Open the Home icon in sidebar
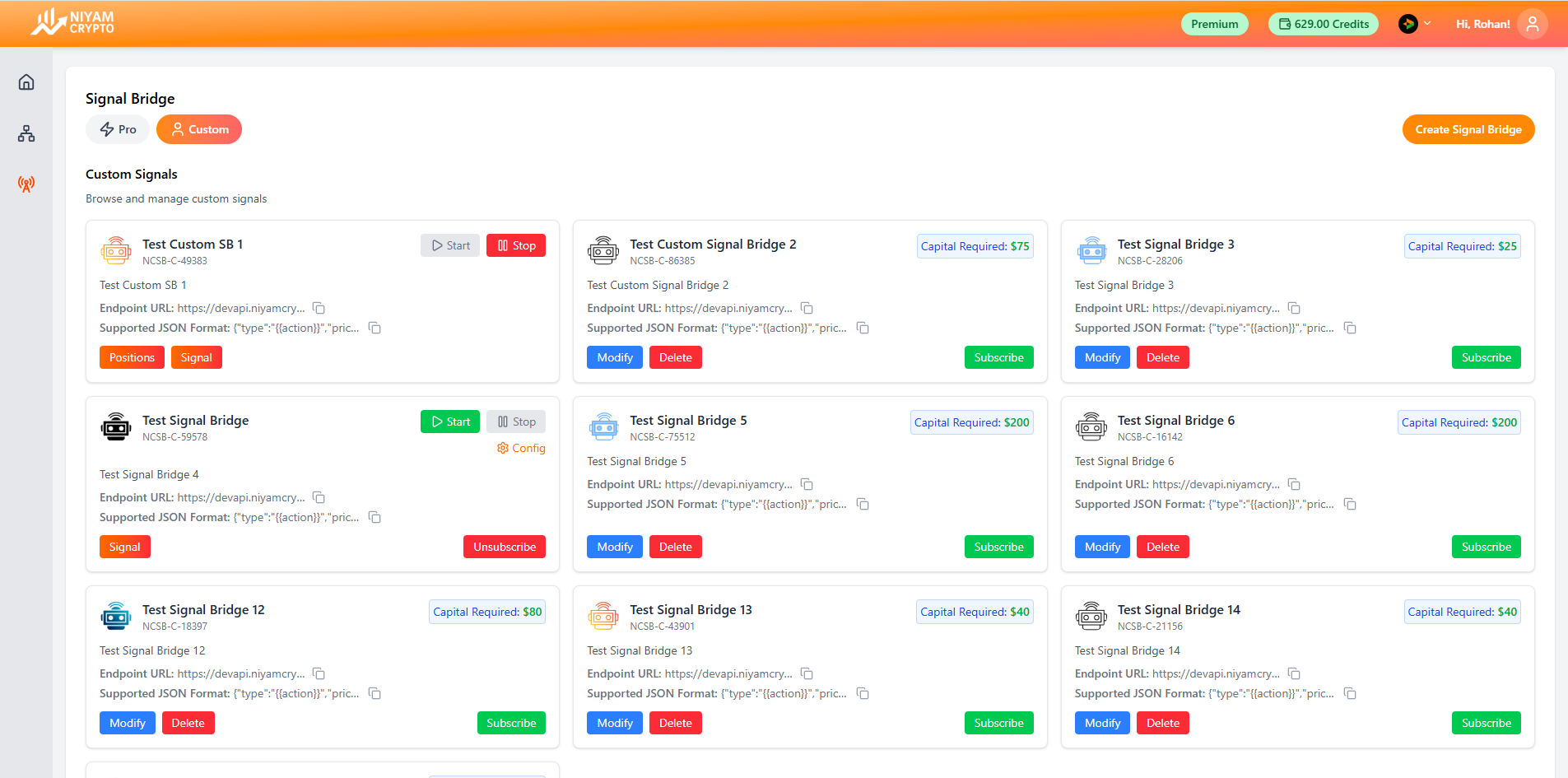 (26, 82)
